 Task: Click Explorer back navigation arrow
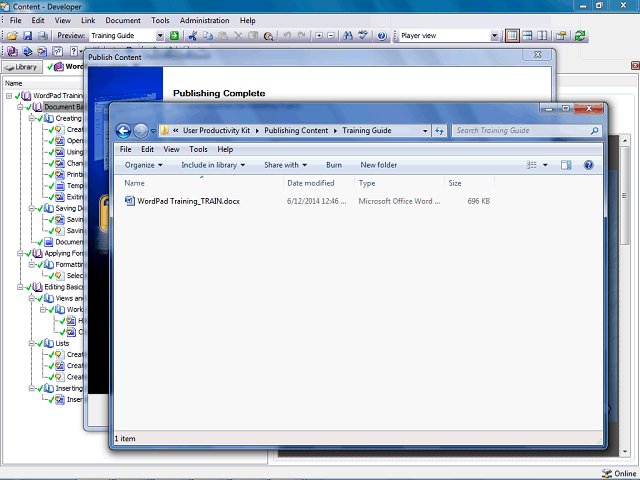[x=123, y=131]
